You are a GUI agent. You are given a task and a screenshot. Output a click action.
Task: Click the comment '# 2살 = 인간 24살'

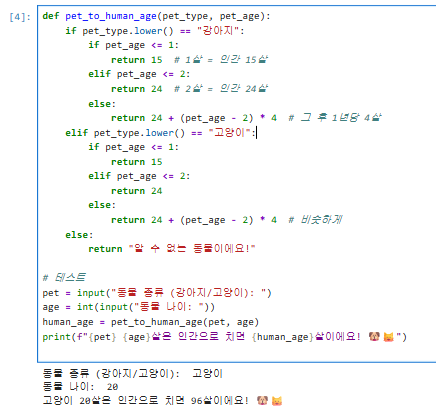pos(221,89)
